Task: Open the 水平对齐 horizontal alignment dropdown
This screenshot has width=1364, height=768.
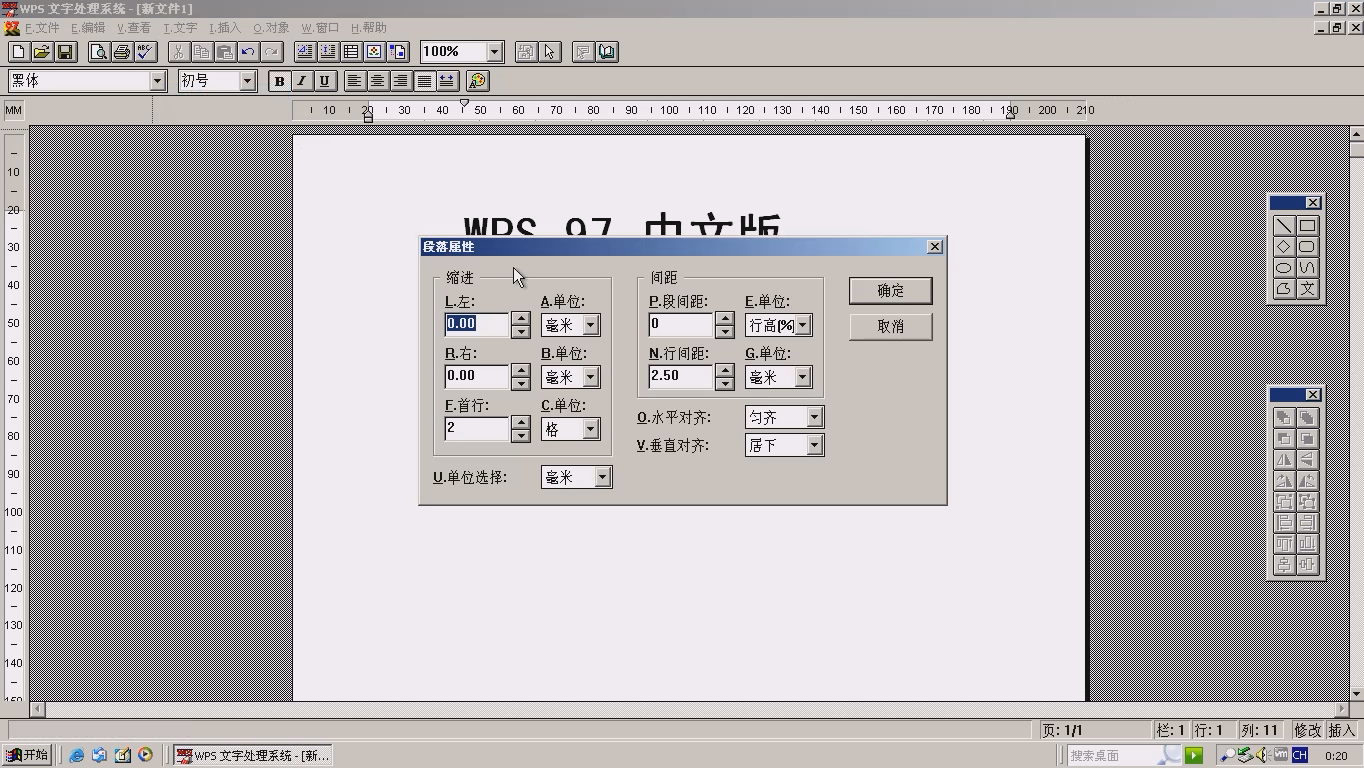Action: pos(814,417)
